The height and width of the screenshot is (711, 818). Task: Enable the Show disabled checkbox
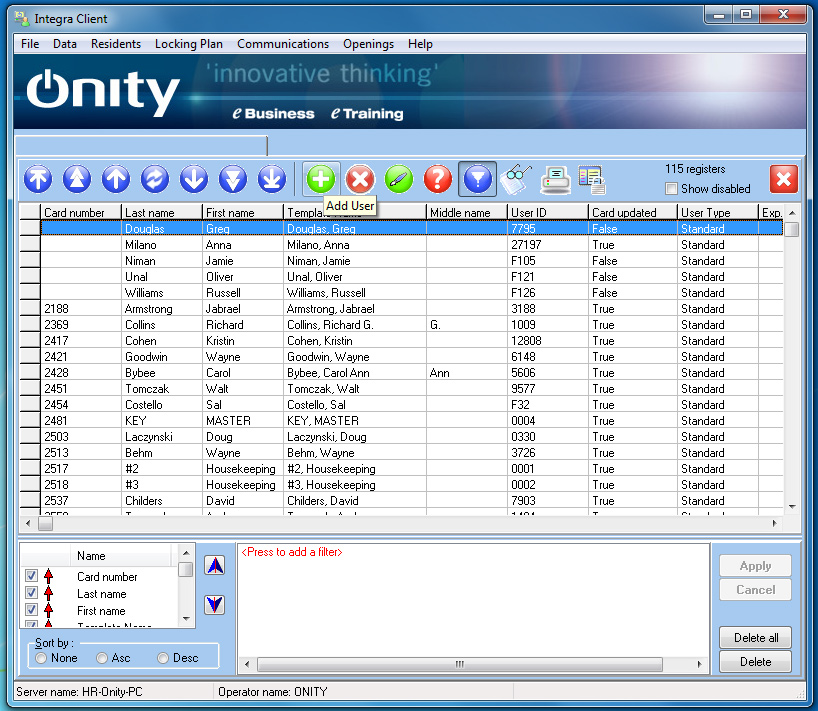(x=672, y=189)
